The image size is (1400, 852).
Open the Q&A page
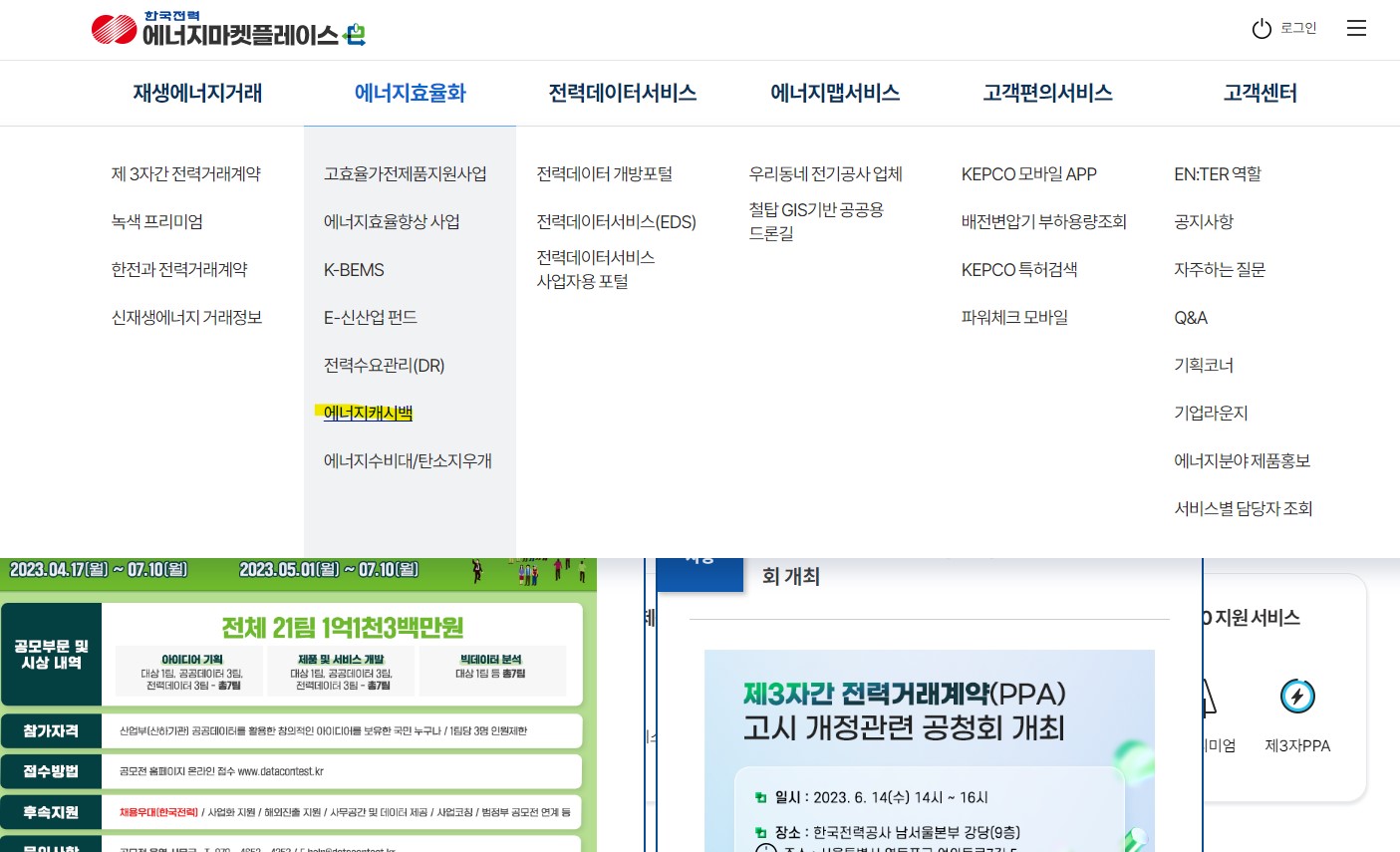(1191, 318)
